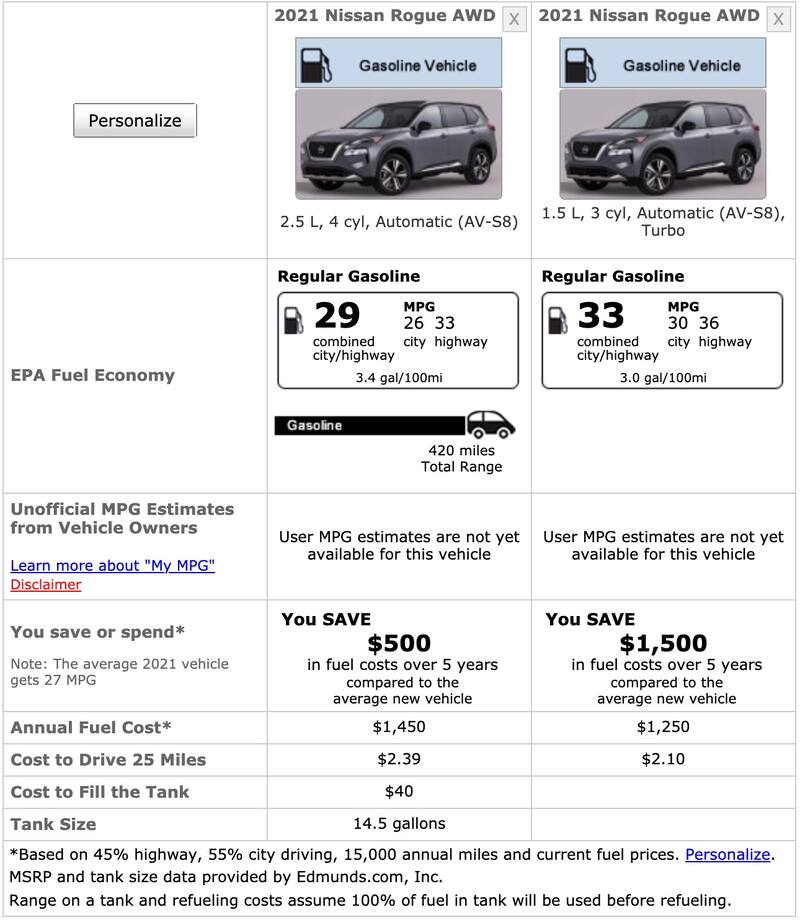This screenshot has height=920, width=800.
Task: Click gas pump icon for 1.5 L Turbo banner
Action: (576, 64)
